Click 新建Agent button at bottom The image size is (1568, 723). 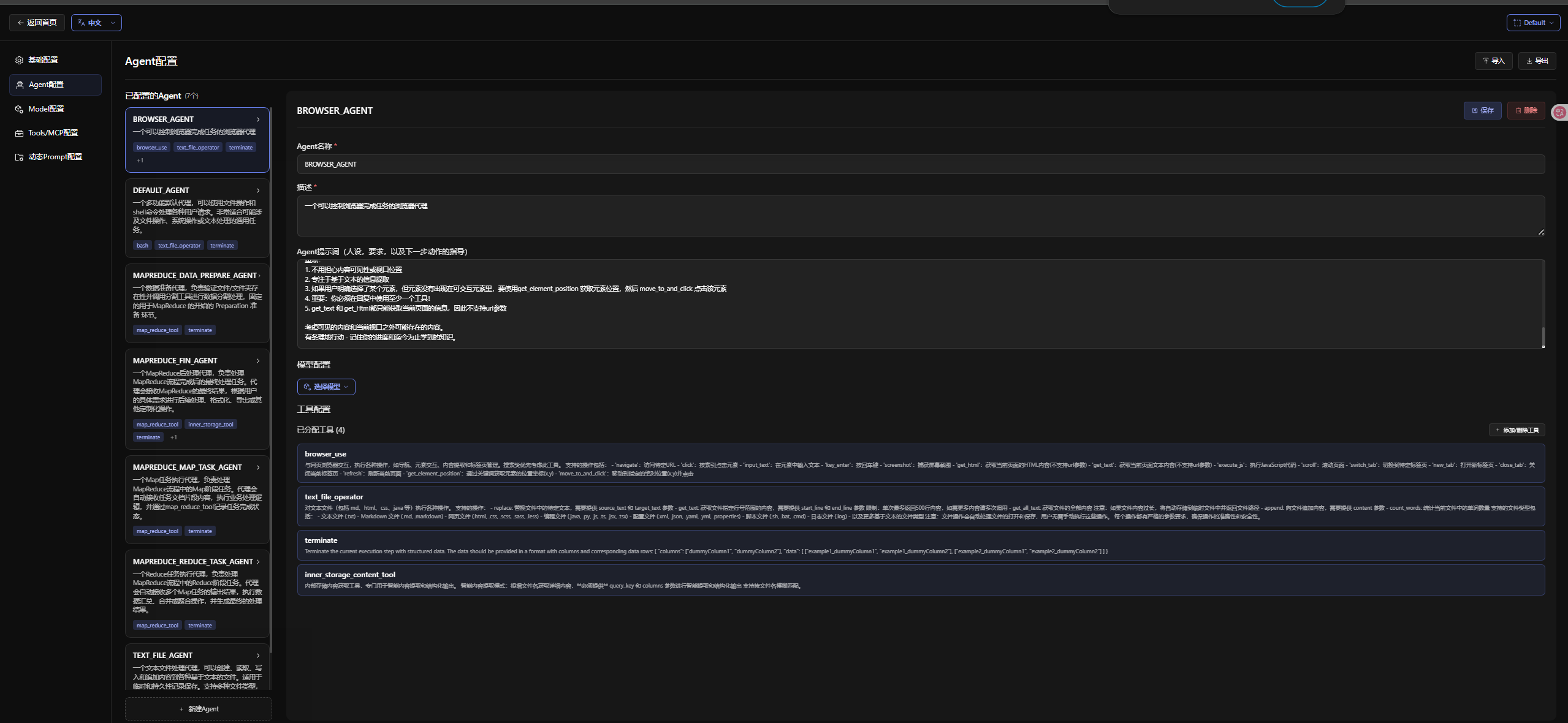point(199,709)
